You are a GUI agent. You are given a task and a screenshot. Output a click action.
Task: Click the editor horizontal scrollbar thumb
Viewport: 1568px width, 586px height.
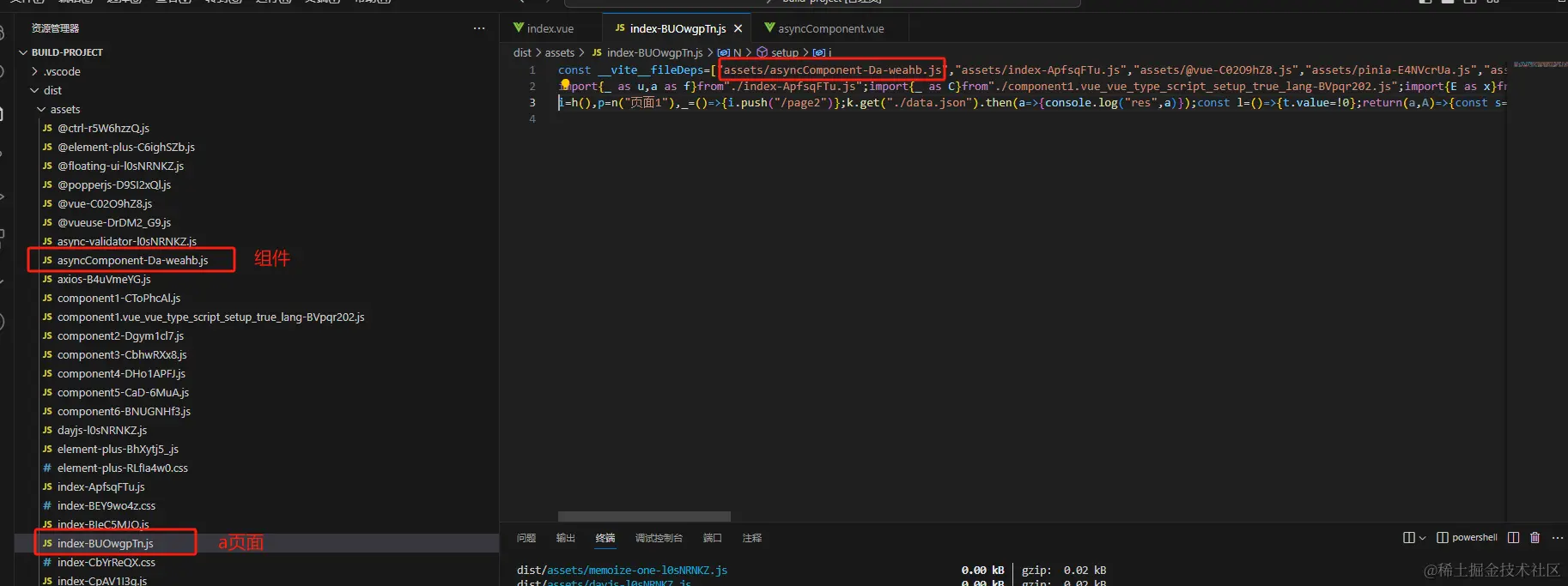click(x=644, y=517)
